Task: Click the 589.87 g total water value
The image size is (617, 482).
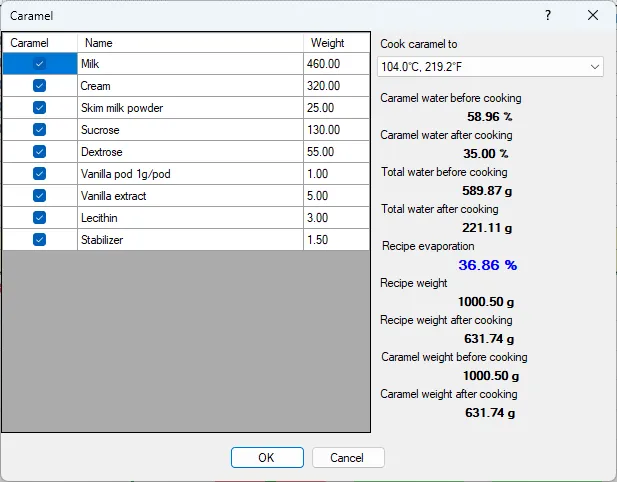Action: [487, 191]
